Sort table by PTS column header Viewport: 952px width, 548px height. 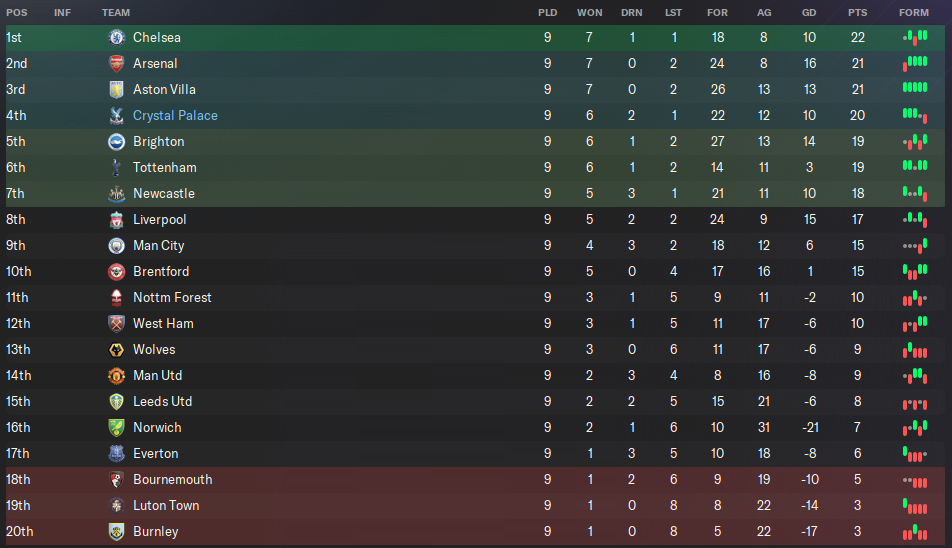coord(857,12)
